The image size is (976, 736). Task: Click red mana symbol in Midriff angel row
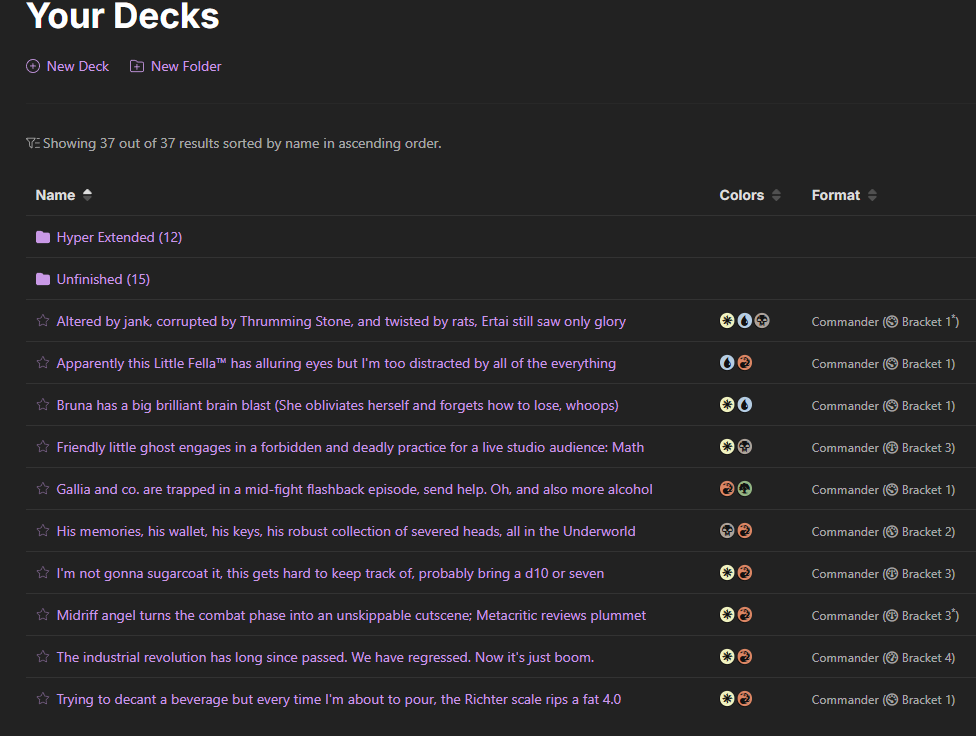tap(744, 615)
